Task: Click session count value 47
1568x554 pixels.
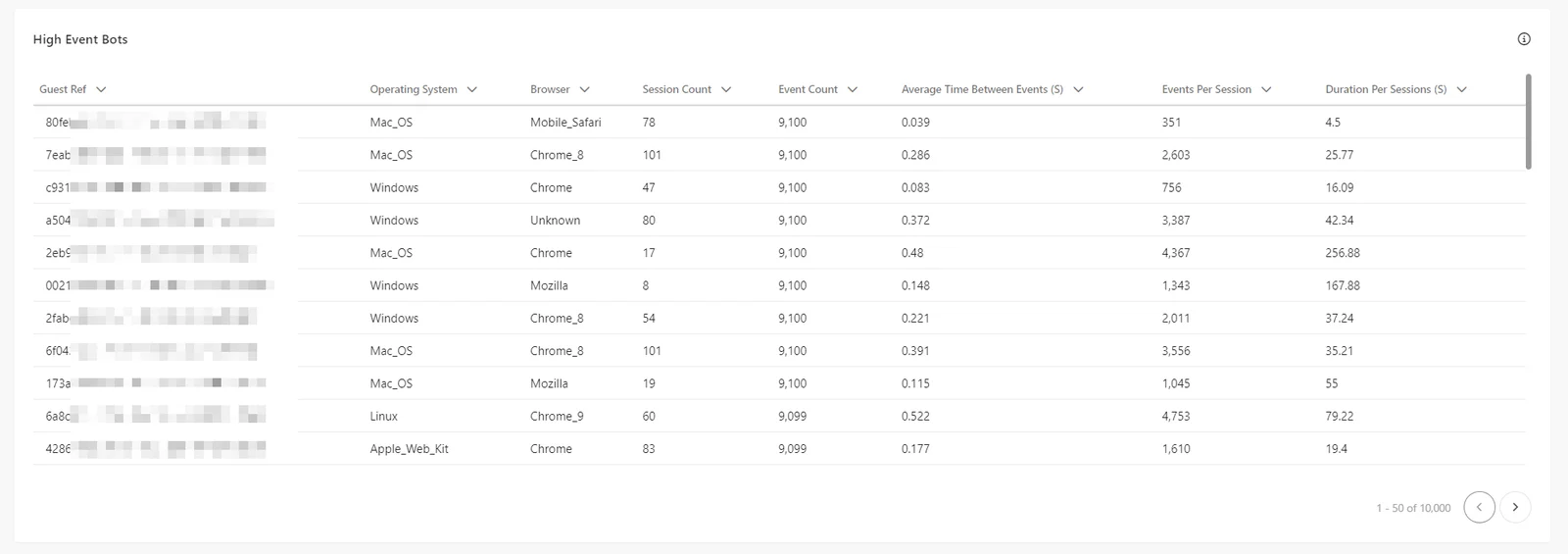Action: tap(649, 187)
